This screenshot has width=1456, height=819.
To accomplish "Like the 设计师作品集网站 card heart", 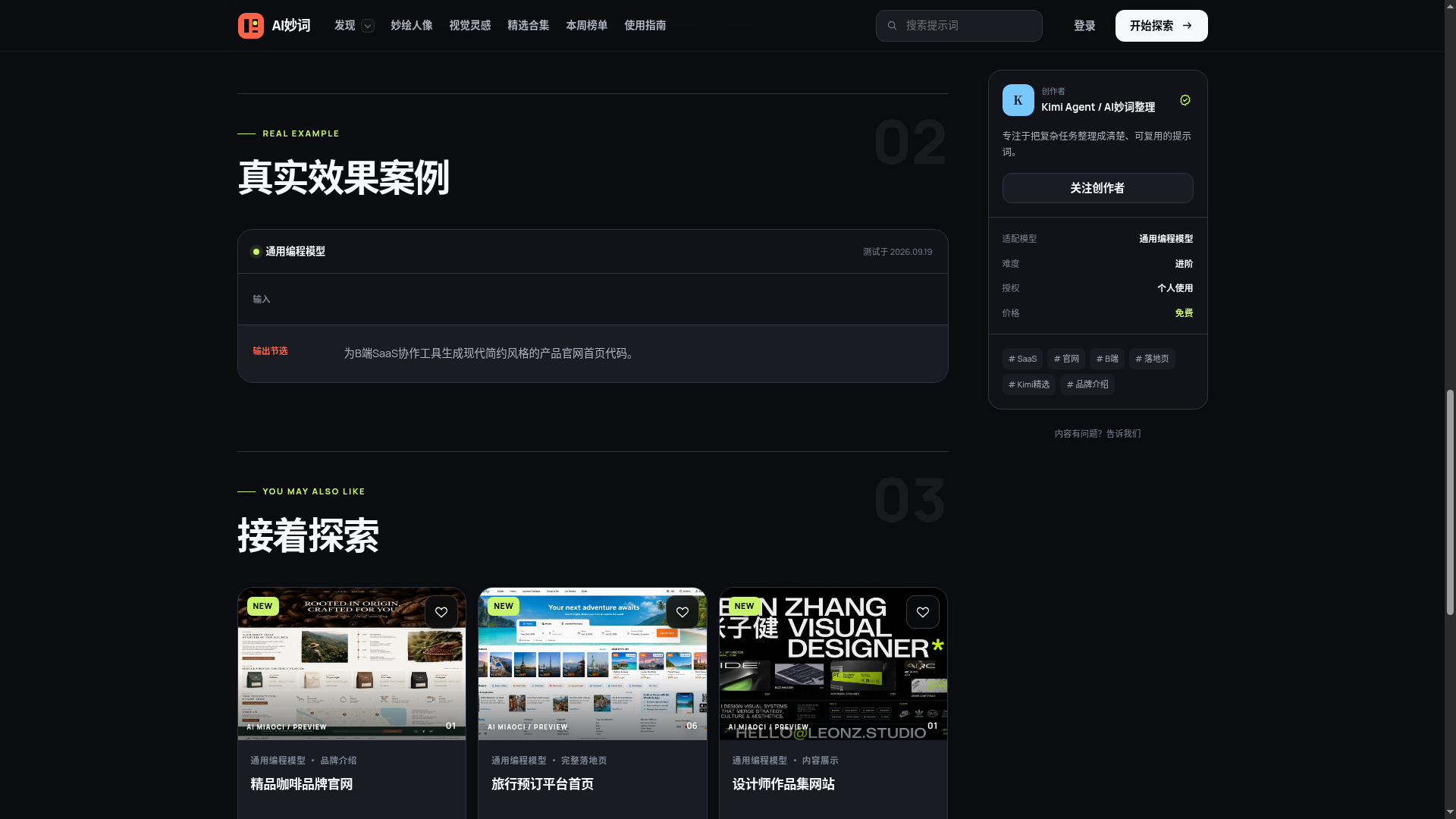I will [x=923, y=612].
